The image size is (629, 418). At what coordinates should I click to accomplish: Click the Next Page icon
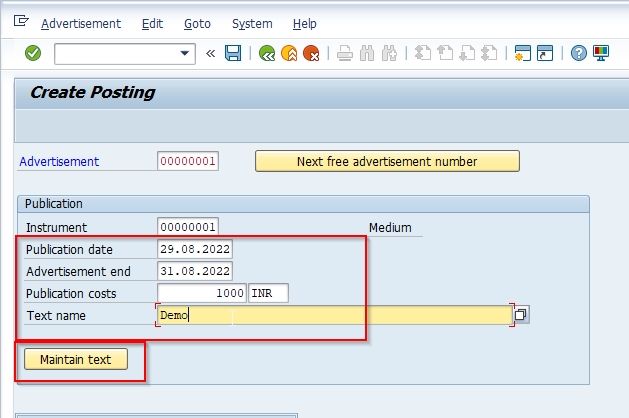467,53
